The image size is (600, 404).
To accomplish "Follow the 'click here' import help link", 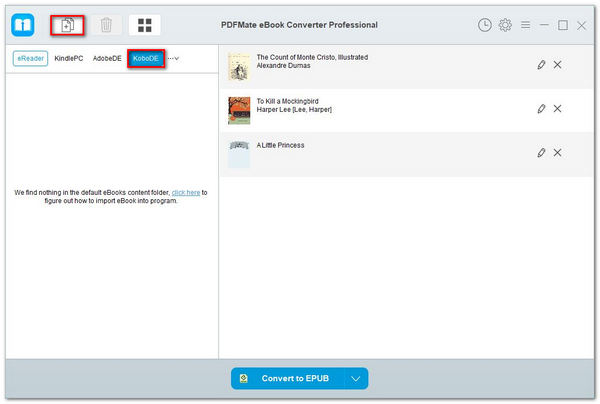I will [186, 192].
